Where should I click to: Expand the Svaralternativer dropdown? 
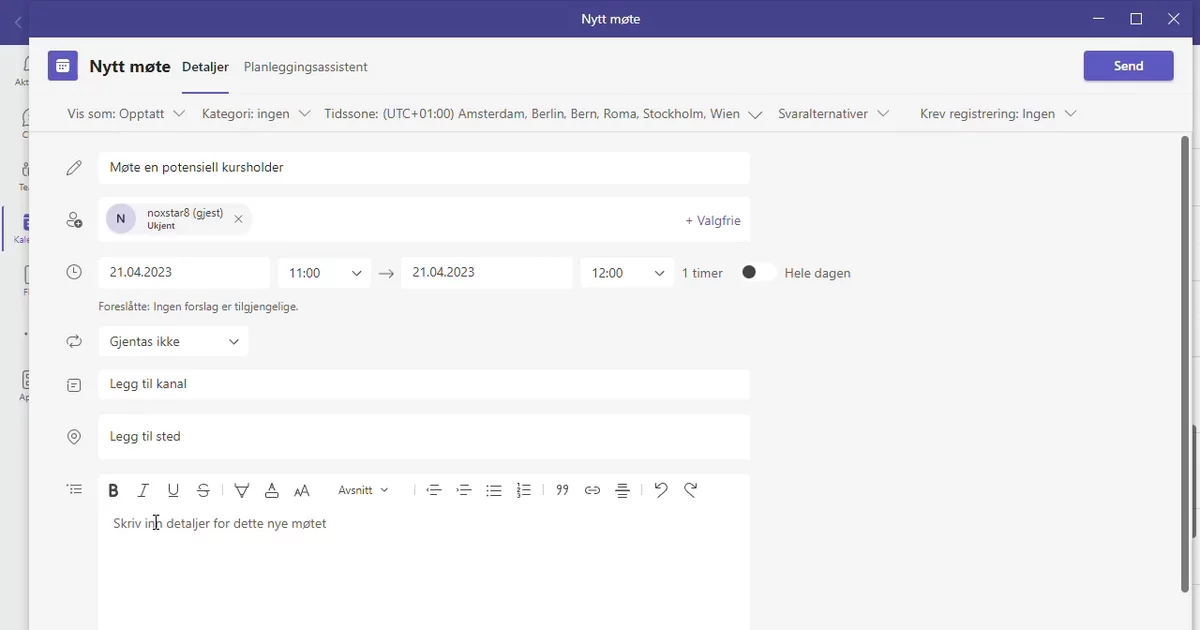pos(833,114)
